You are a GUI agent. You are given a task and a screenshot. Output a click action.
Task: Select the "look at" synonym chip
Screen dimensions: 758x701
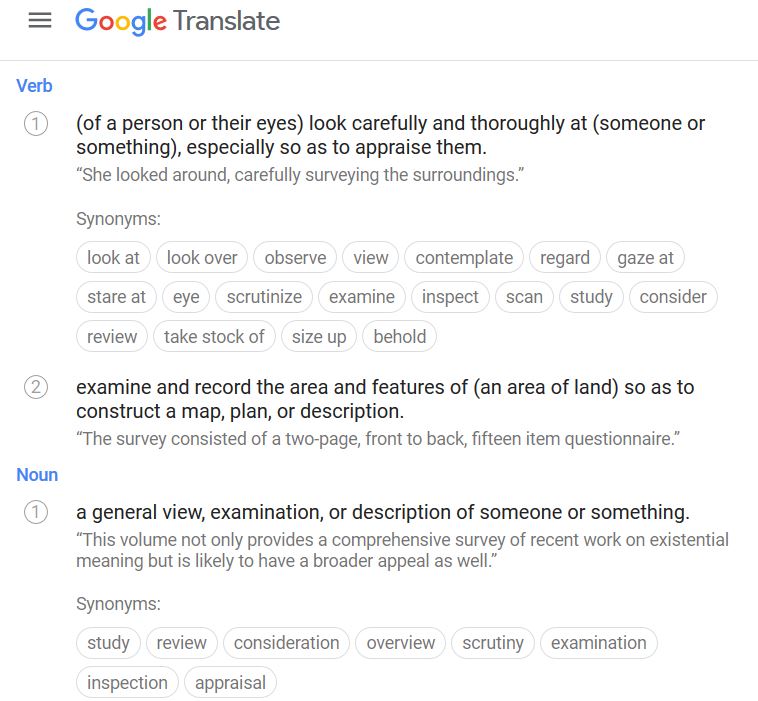[x=113, y=257]
